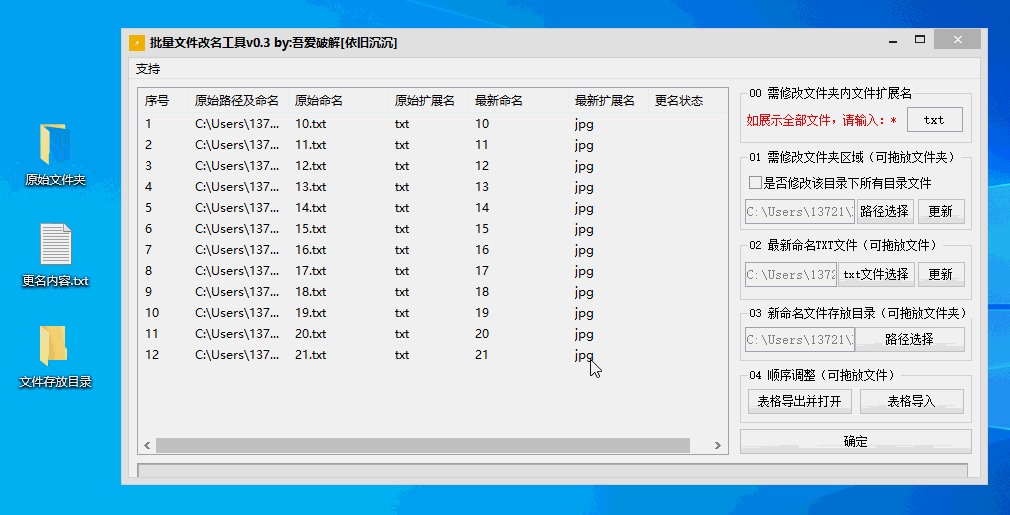Open the 支持 menu

coord(148,69)
